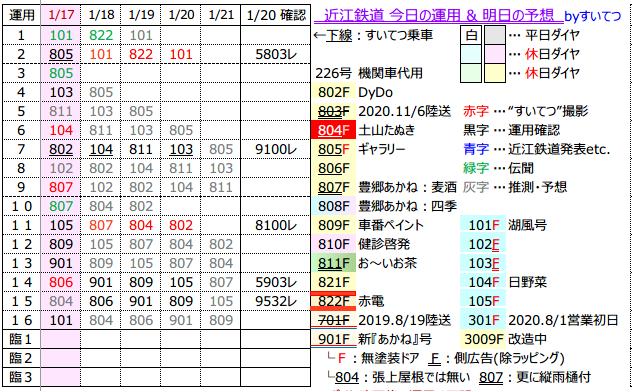This screenshot has width=632, height=391.
Task: Click the 青字 color legend label
Action: (476, 149)
